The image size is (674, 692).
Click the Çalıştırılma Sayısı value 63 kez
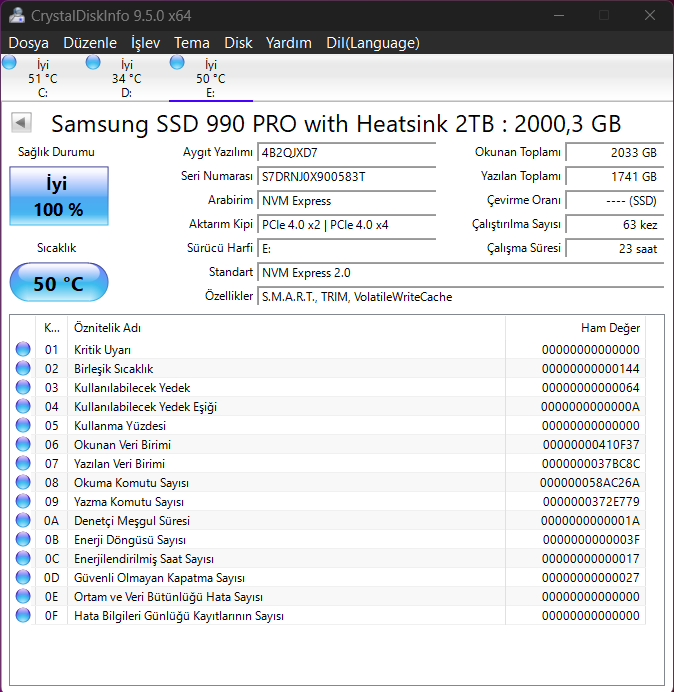(615, 225)
